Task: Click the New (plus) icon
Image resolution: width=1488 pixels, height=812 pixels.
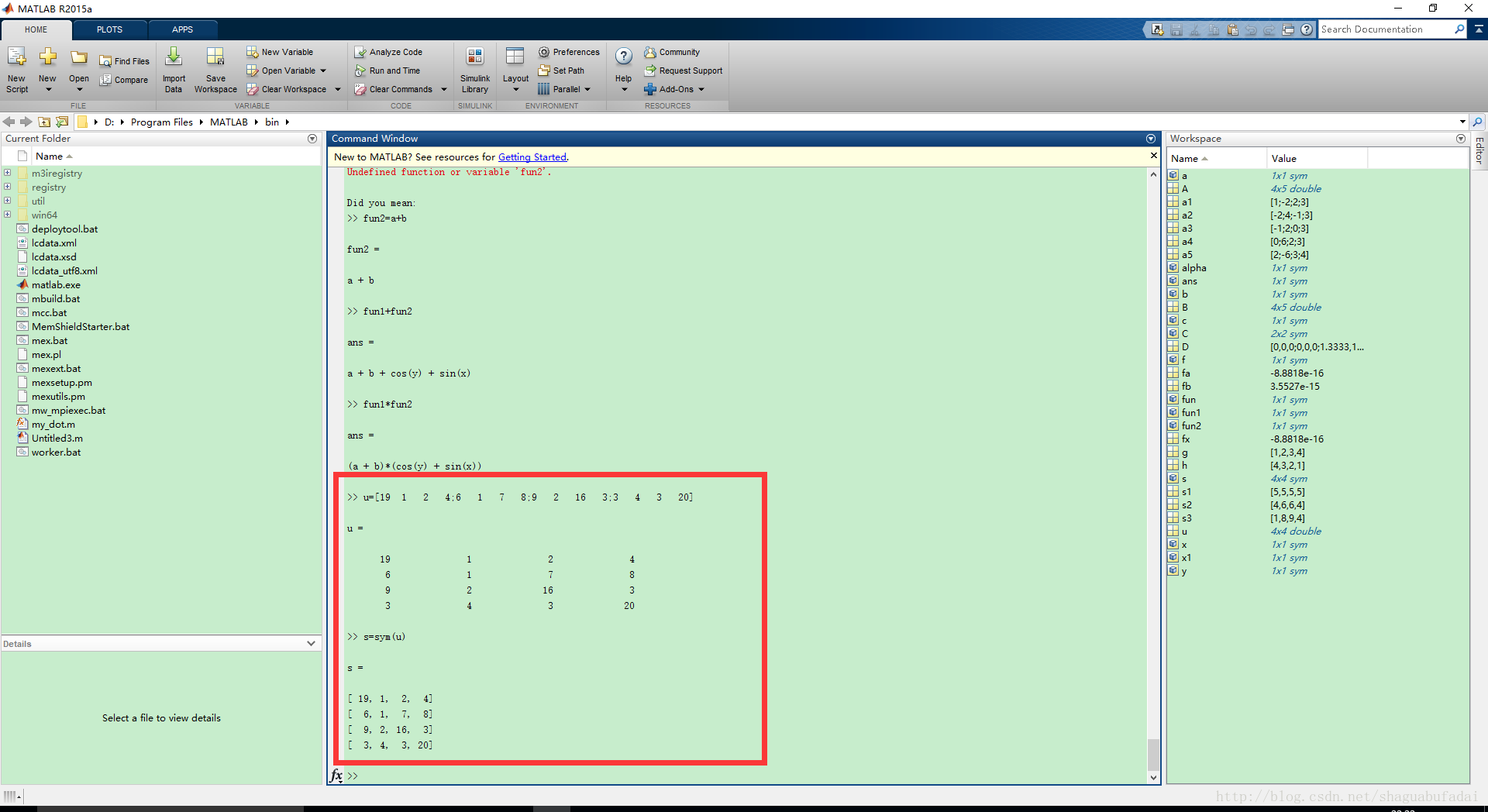Action: [x=47, y=57]
